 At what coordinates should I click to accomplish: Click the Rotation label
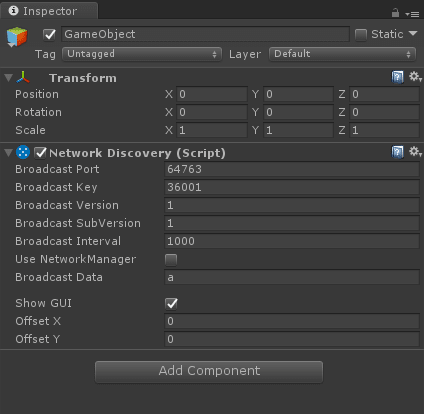click(38, 112)
